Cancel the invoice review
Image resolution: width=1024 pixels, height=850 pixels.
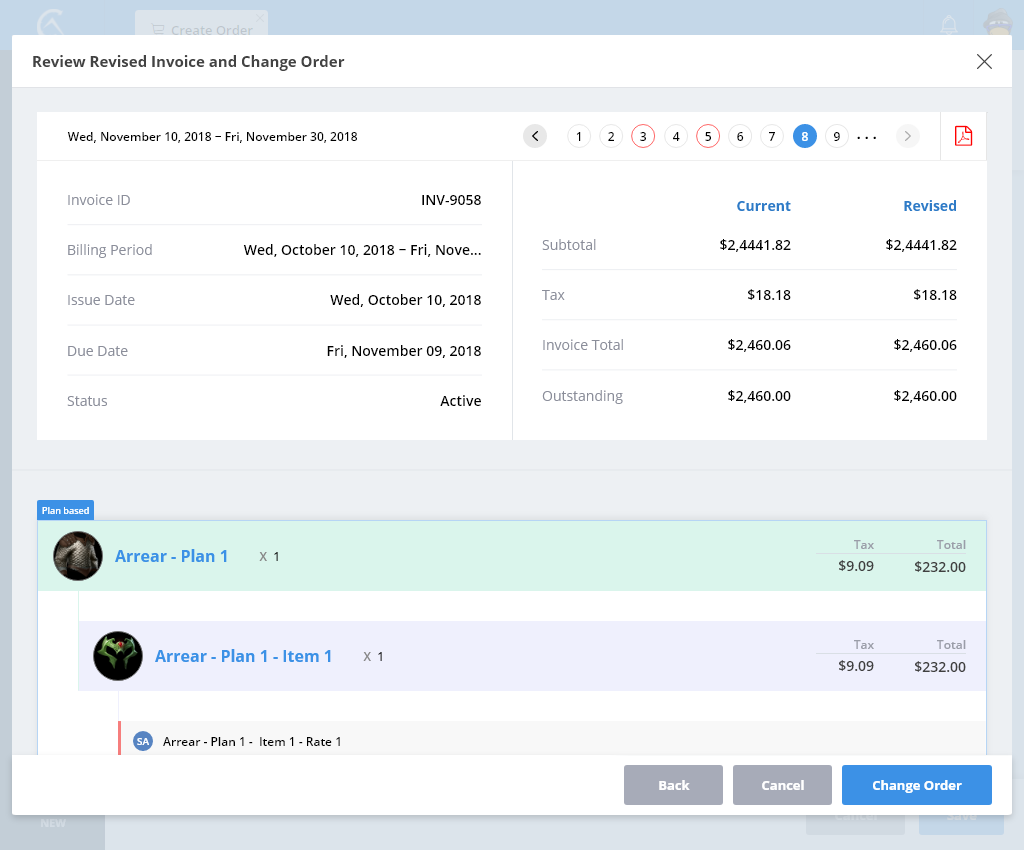782,785
